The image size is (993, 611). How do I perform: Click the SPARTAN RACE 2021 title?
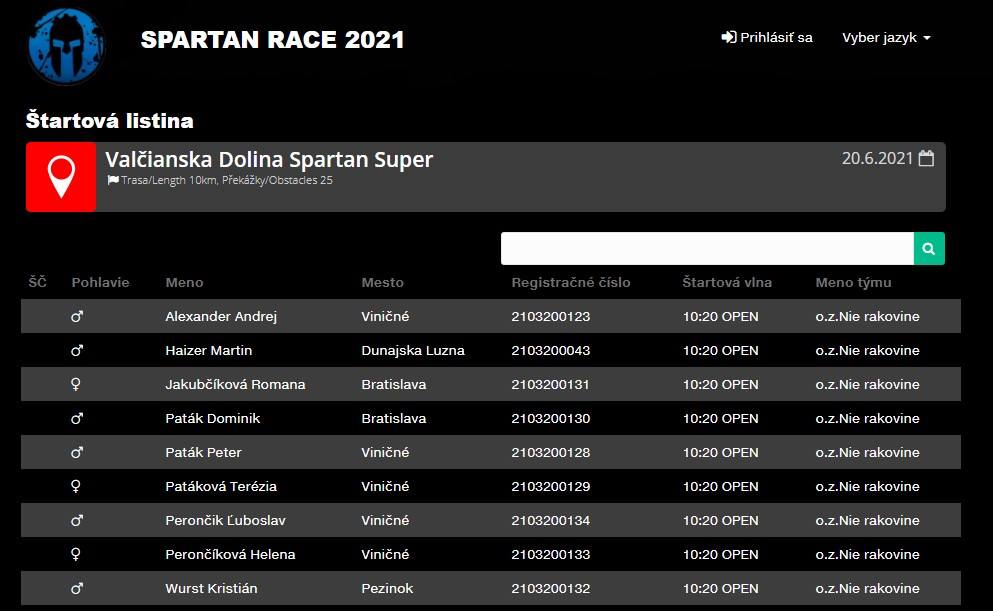tap(272, 39)
